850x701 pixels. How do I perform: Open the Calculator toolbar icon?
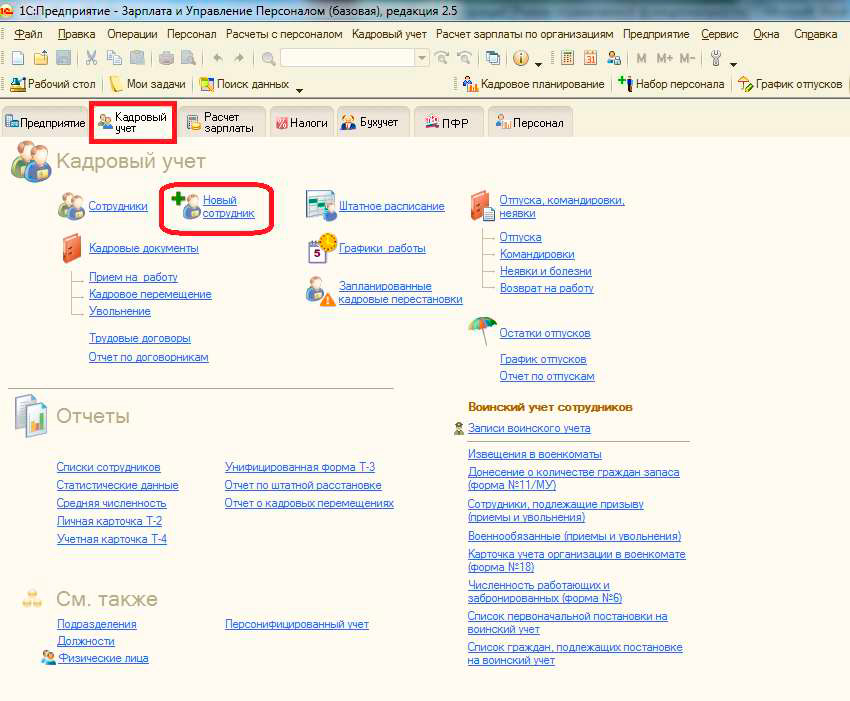pos(568,57)
